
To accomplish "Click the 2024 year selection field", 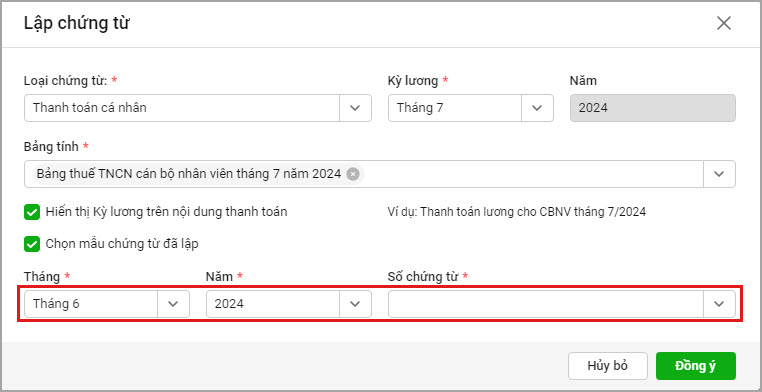I will point(273,304).
